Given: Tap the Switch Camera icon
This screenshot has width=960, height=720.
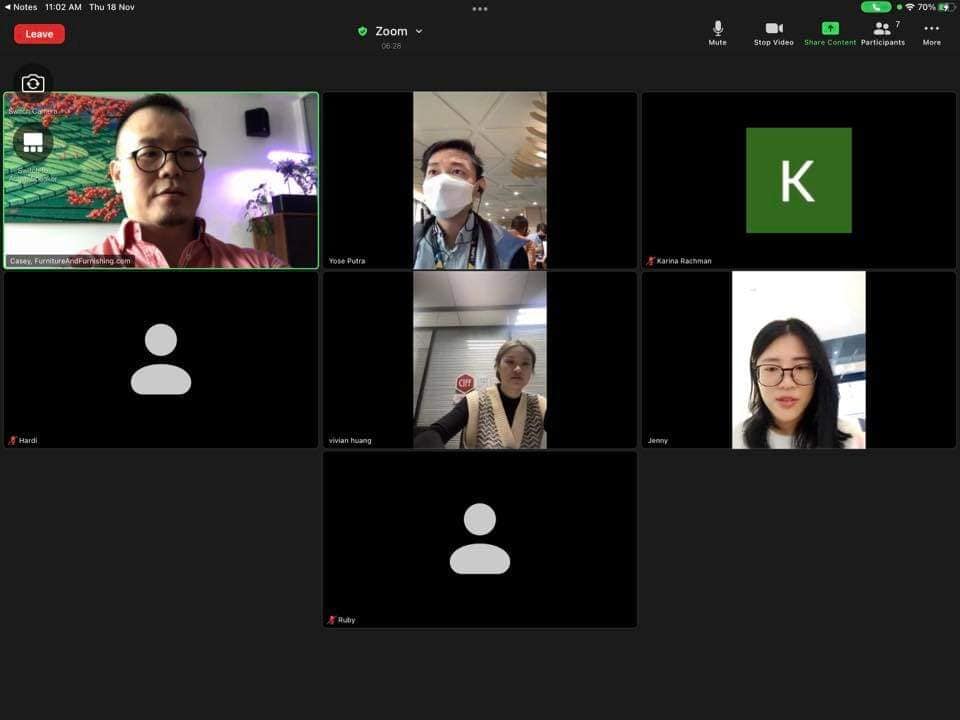Looking at the screenshot, I should [x=33, y=84].
